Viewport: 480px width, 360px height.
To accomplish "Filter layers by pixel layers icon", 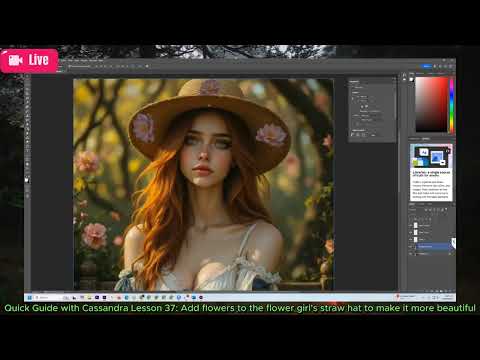I will click(x=426, y=210).
